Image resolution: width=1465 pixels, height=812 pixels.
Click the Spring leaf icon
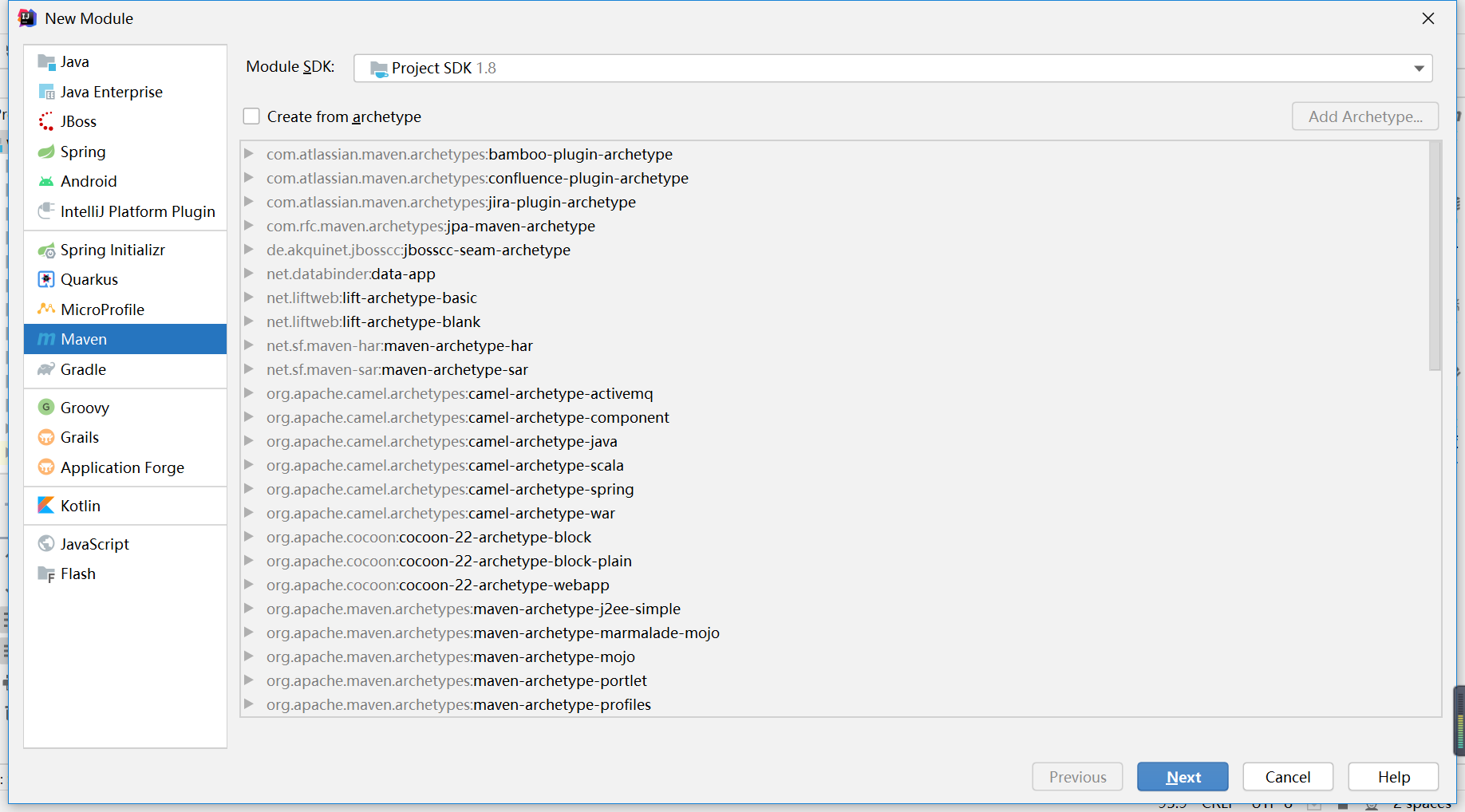(46, 152)
